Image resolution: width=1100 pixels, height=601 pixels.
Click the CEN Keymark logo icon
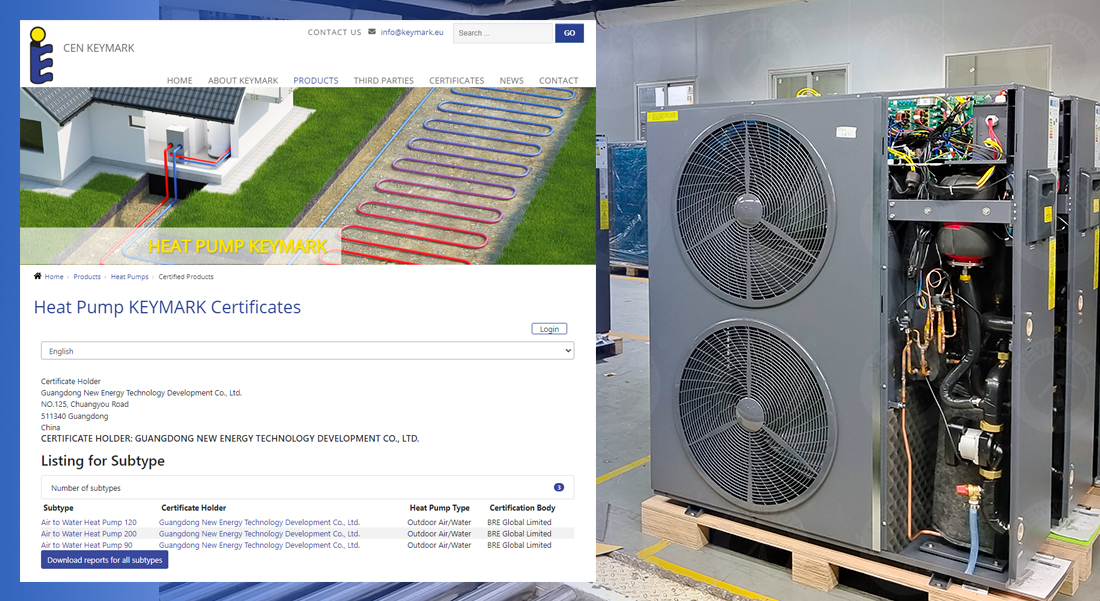41,55
